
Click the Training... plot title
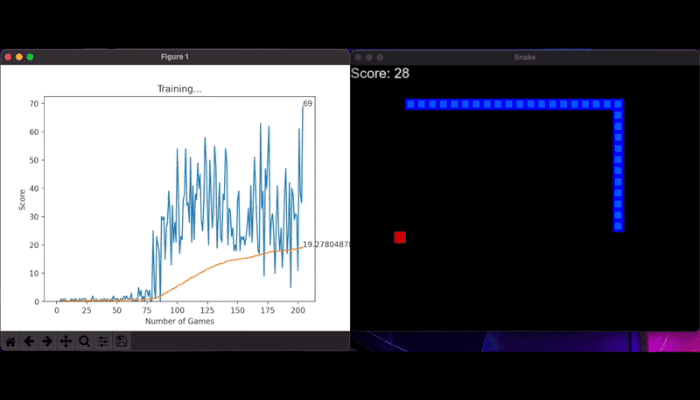(179, 89)
